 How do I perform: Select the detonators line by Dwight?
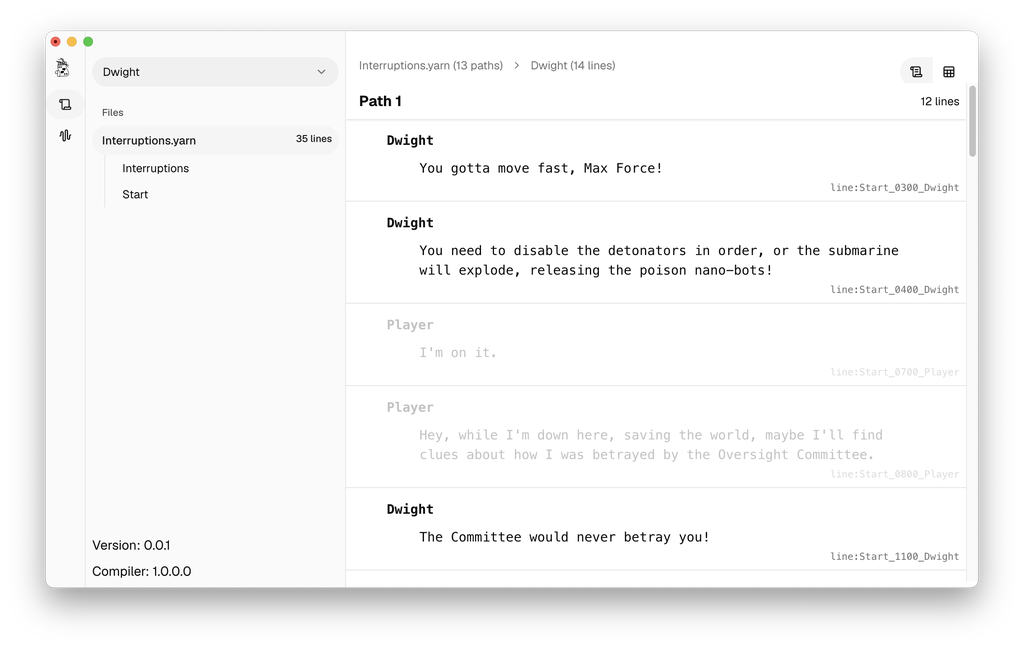(659, 260)
